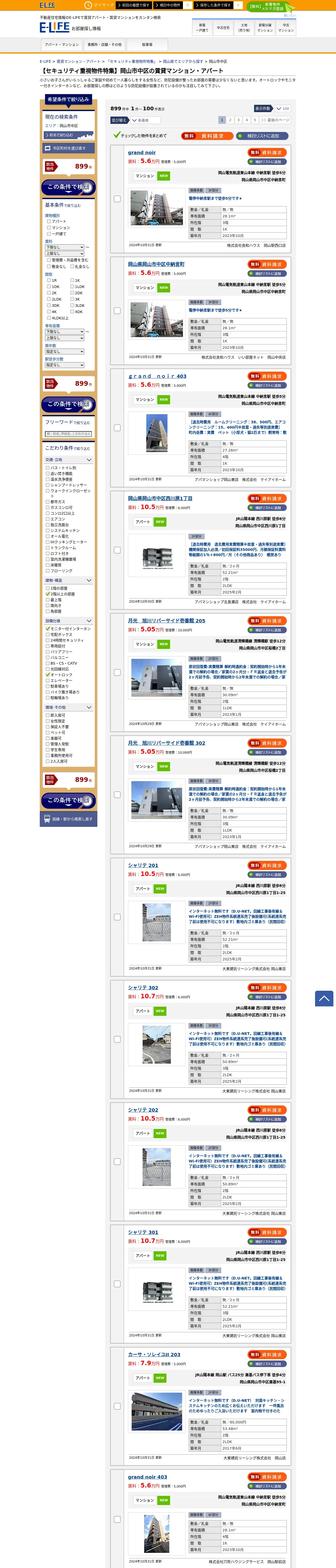Image resolution: width=336 pixels, height=1568 pixels.
Task: Go to results page 2
Action: [x=230, y=120]
